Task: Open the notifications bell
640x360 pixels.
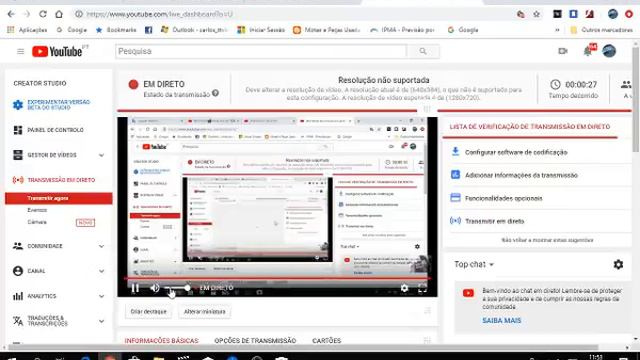Action: [x=588, y=51]
